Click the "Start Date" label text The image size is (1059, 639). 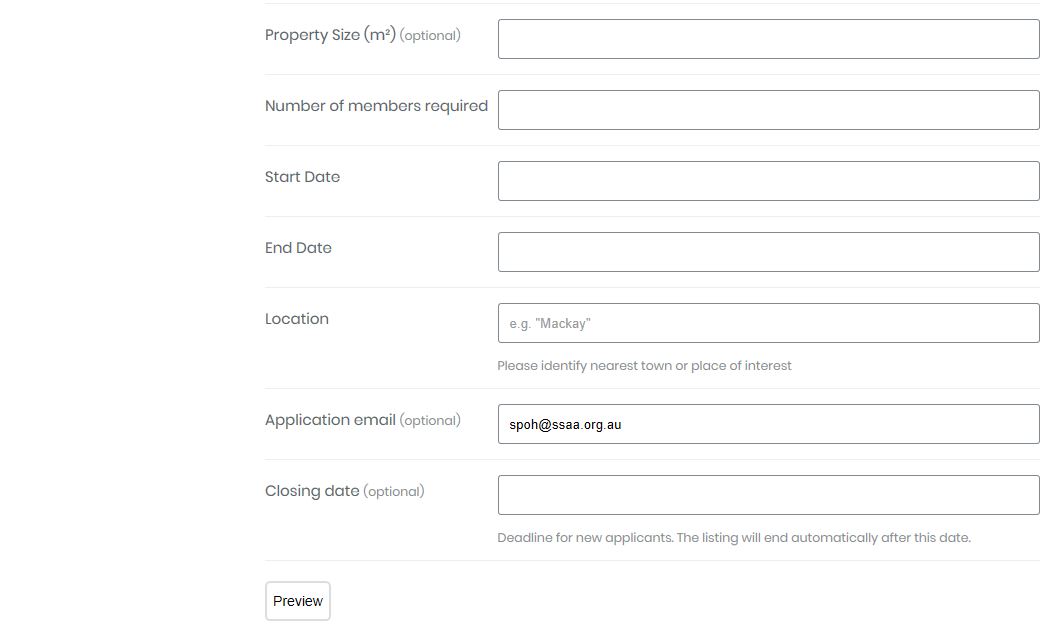(302, 177)
